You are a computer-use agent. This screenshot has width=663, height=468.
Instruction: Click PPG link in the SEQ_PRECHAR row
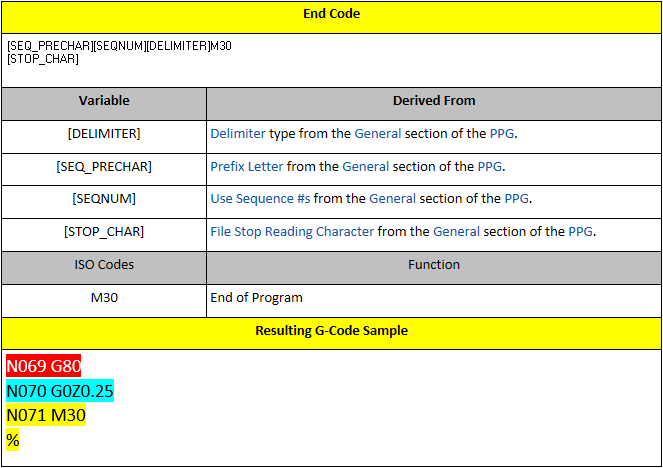[x=490, y=166]
